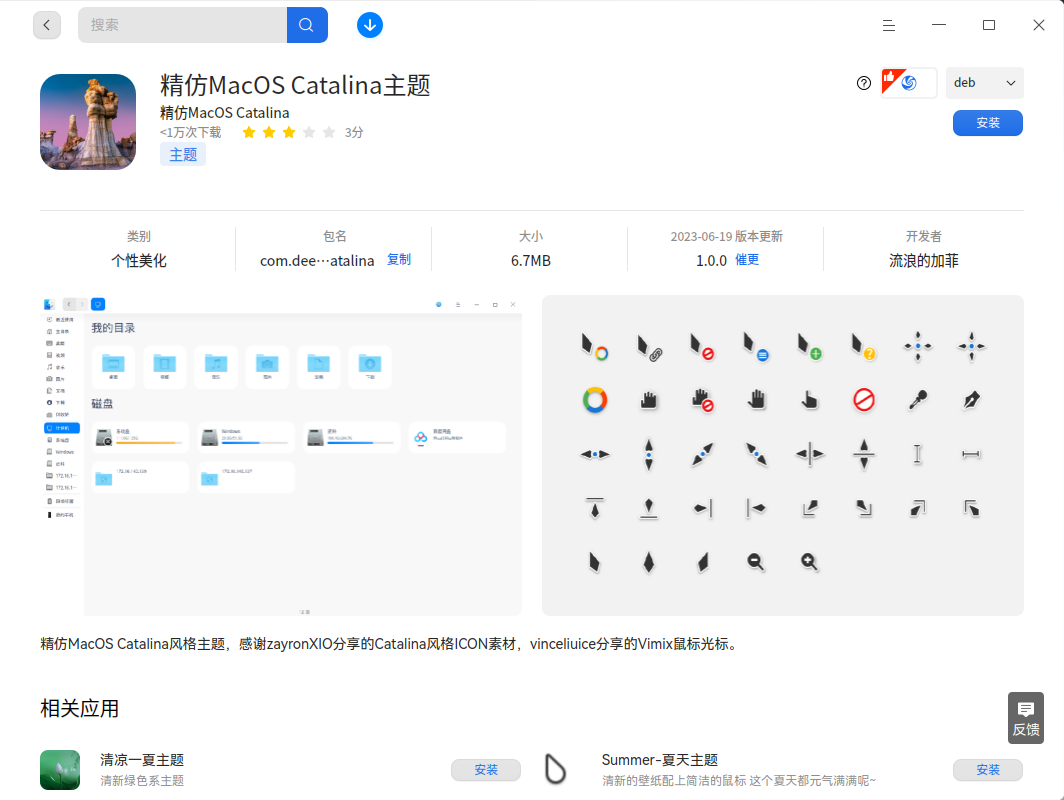
Task: Click the 清凉一夏主题 green app icon
Action: (60, 769)
